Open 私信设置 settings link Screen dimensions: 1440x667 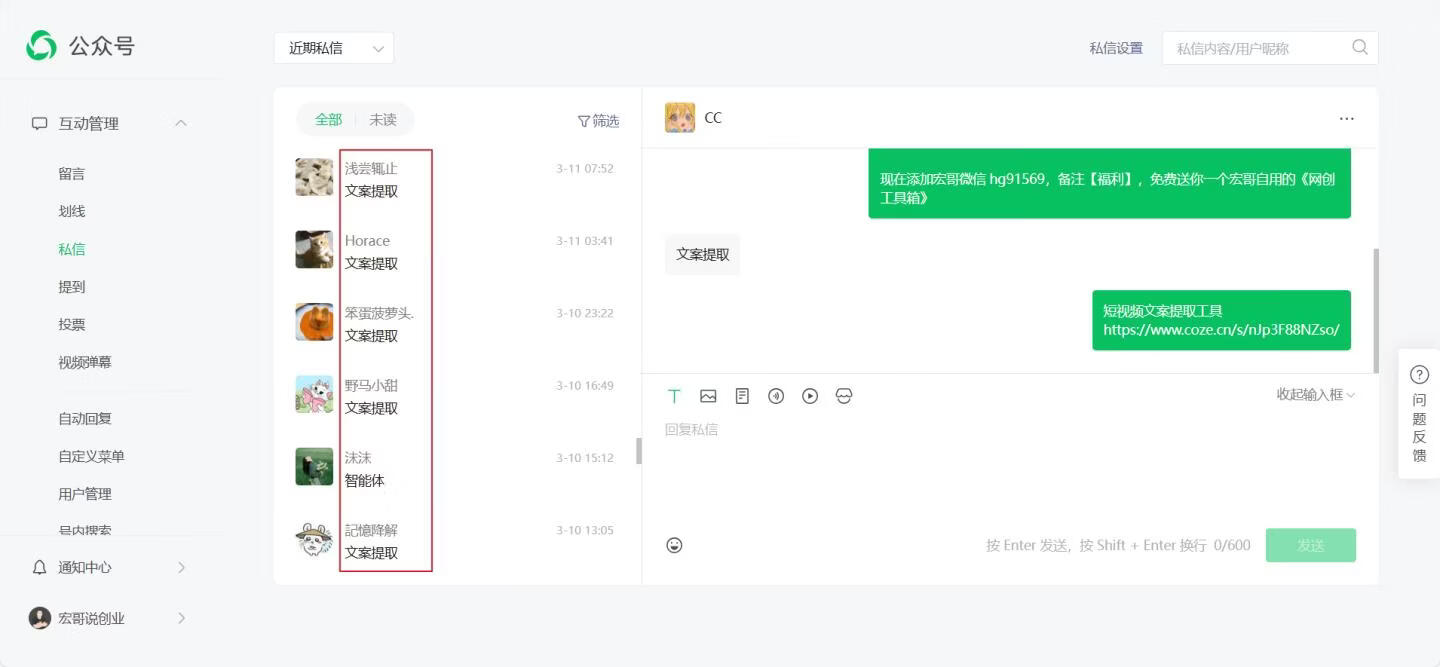(1115, 46)
